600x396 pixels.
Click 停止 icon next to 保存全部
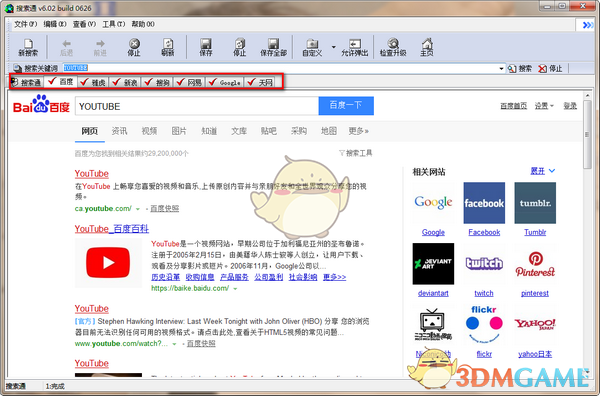[x=240, y=47]
